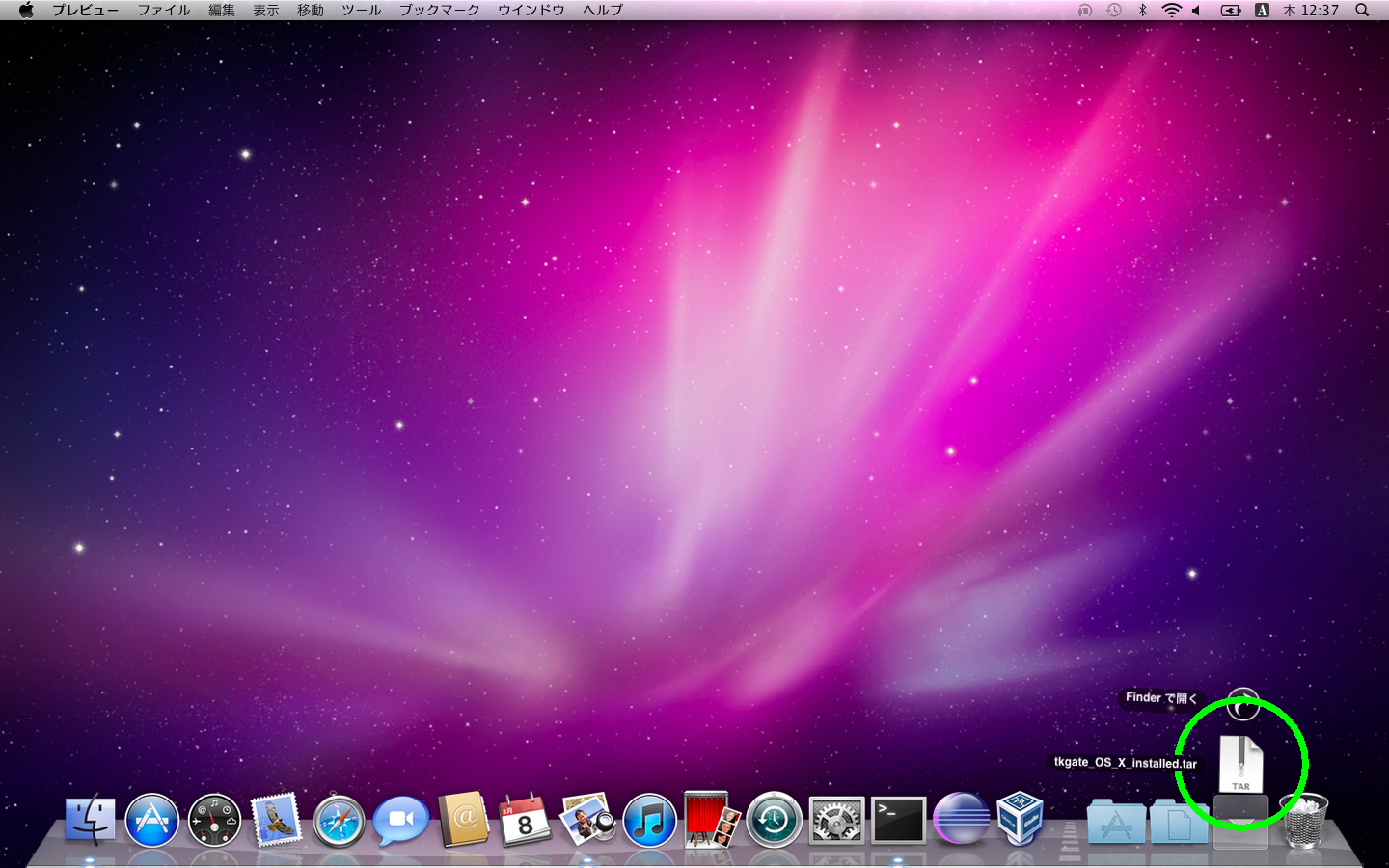
Task: Open the 編集 menu
Action: coord(221,10)
